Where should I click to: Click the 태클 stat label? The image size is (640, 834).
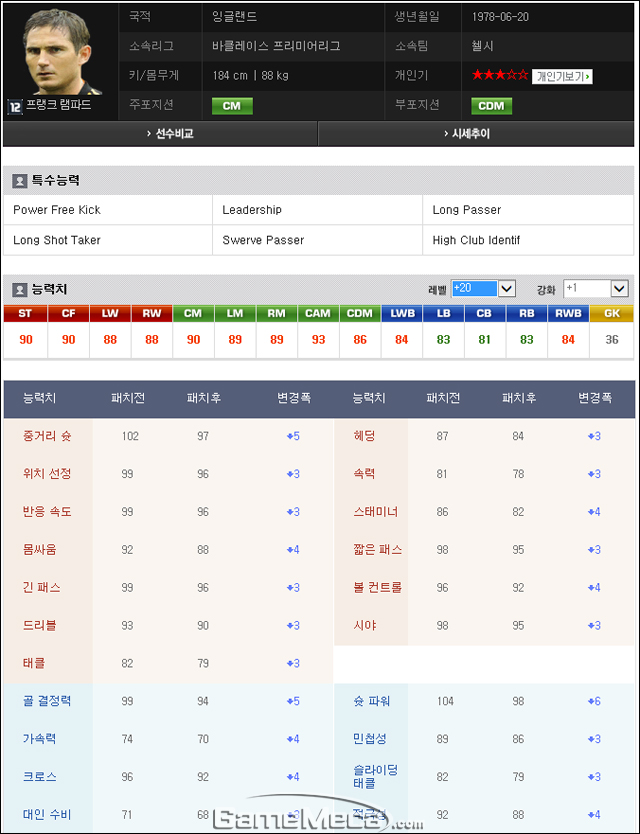34,663
